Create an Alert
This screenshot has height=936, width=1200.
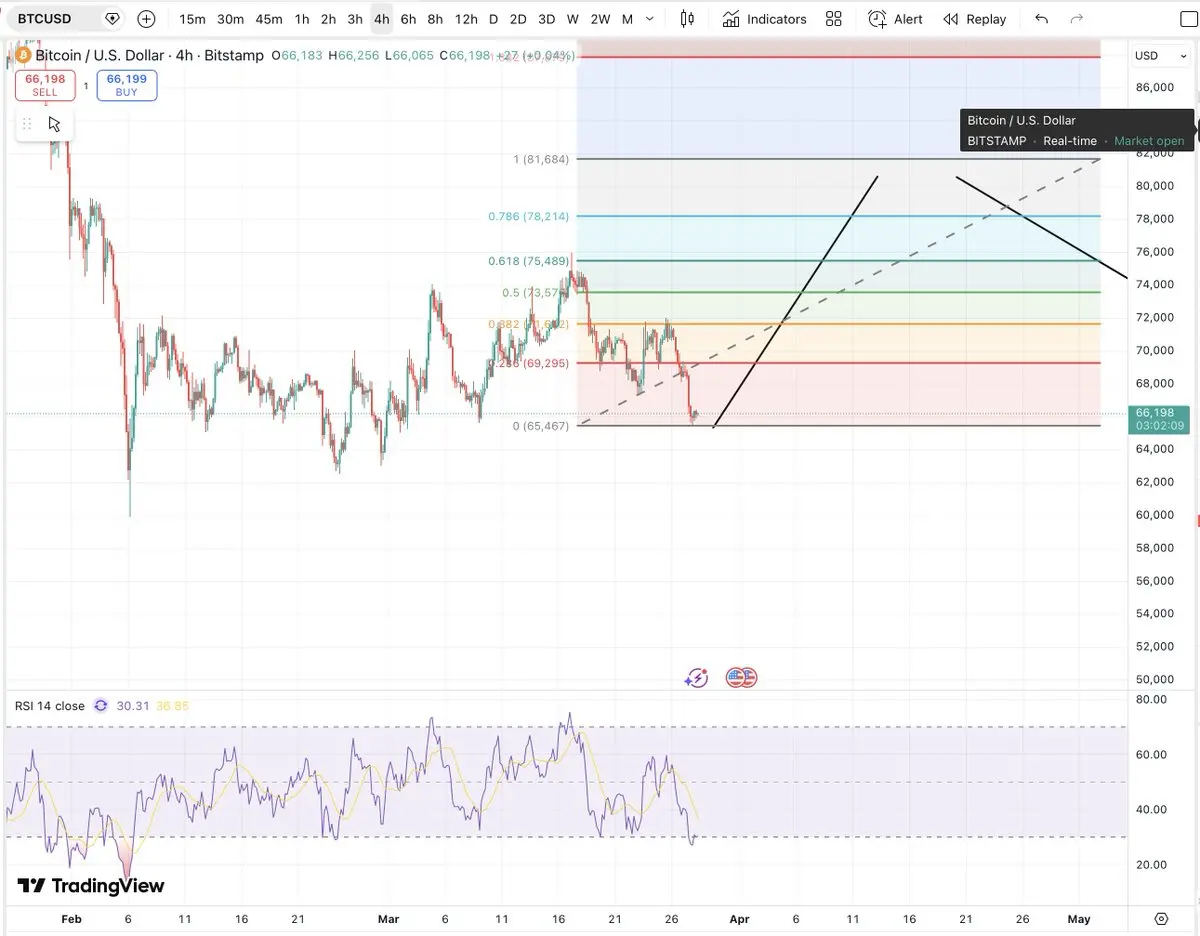point(895,19)
